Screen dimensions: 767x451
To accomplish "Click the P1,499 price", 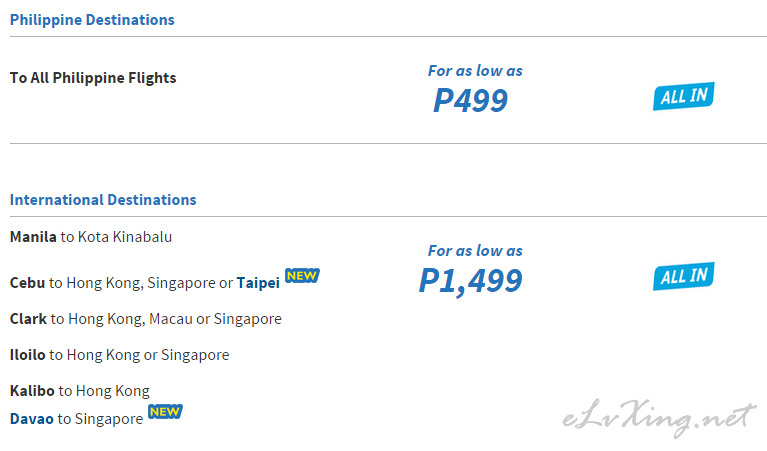I will (x=471, y=281).
